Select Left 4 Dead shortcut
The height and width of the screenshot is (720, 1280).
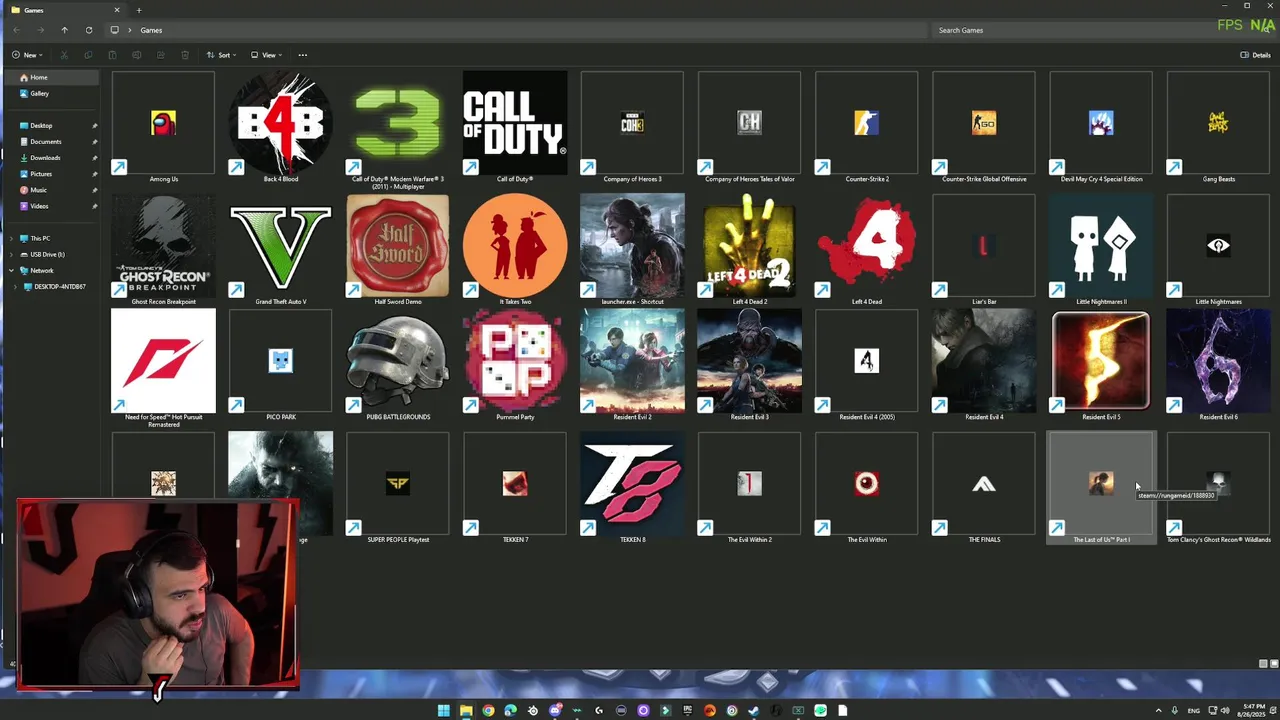(x=866, y=250)
